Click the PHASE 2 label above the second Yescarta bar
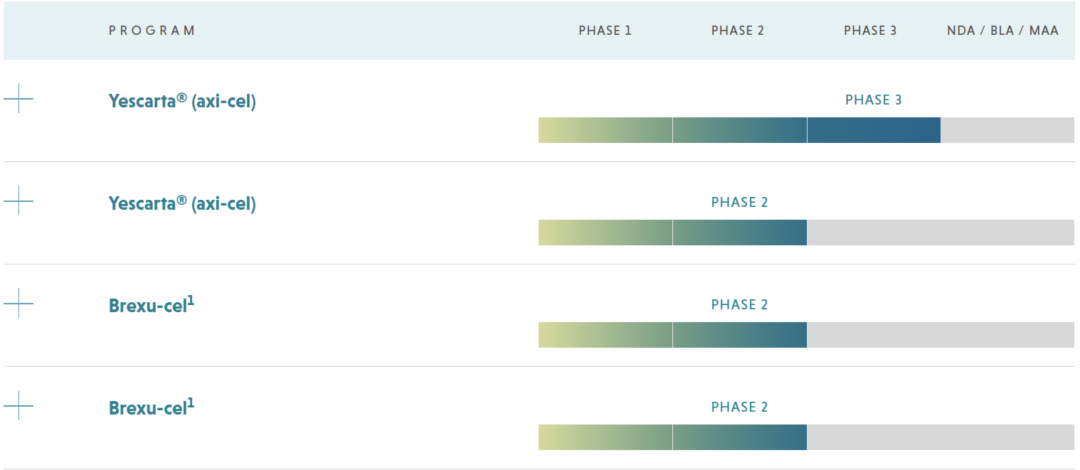This screenshot has height=470, width=1080. 739,203
